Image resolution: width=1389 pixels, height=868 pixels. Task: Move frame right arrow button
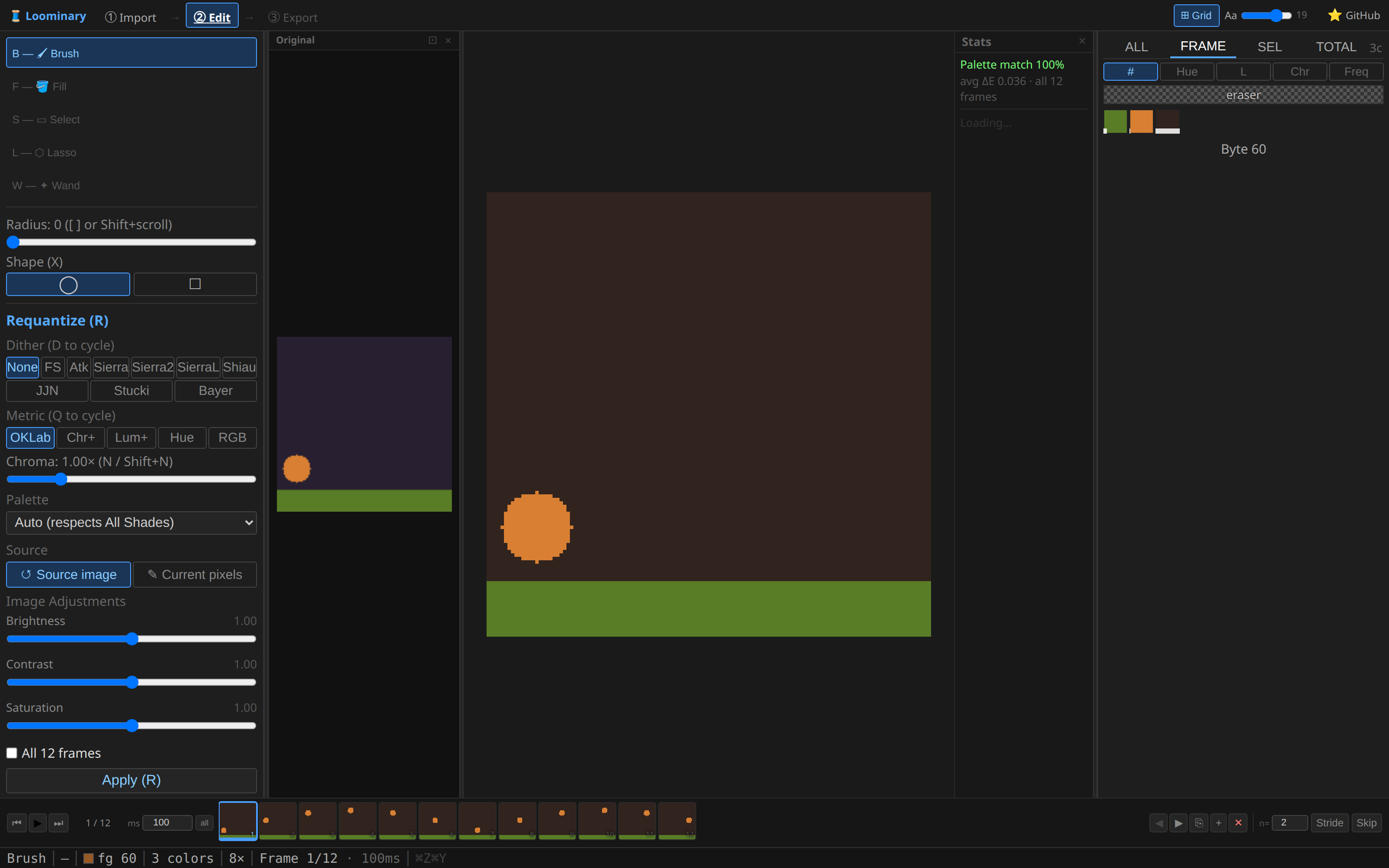pos(1178,823)
